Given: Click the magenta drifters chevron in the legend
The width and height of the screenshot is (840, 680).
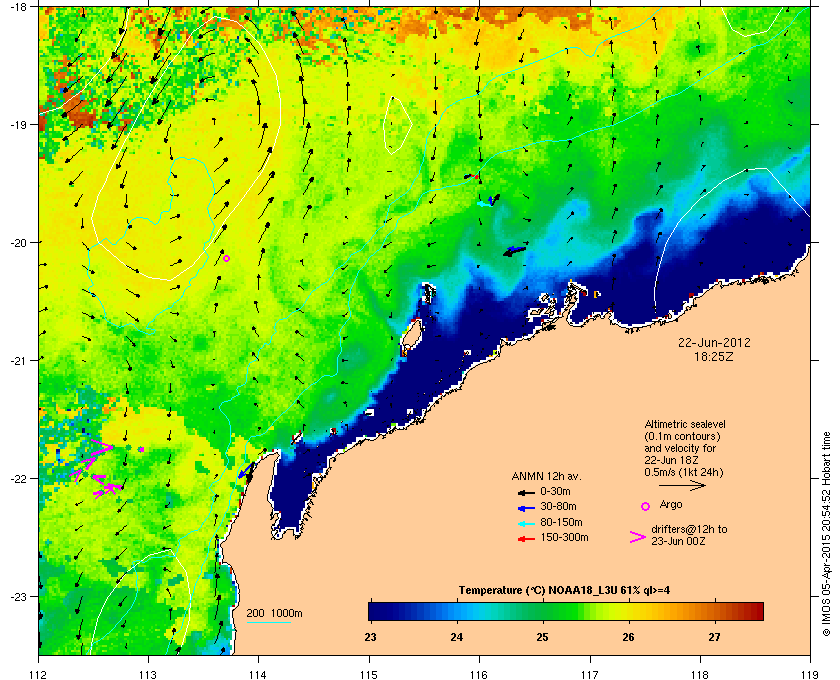Looking at the screenshot, I should (638, 537).
